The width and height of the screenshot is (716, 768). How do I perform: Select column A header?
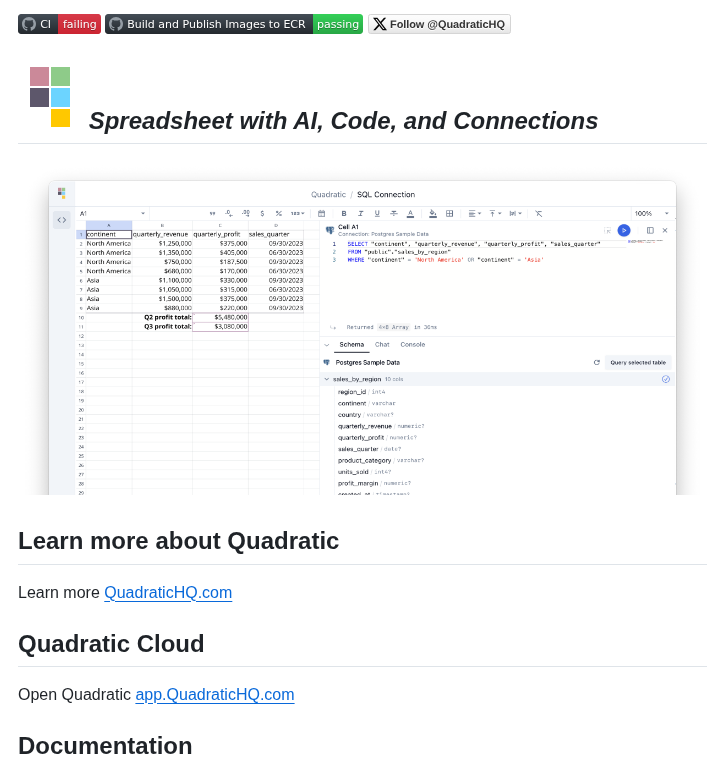coord(109,225)
